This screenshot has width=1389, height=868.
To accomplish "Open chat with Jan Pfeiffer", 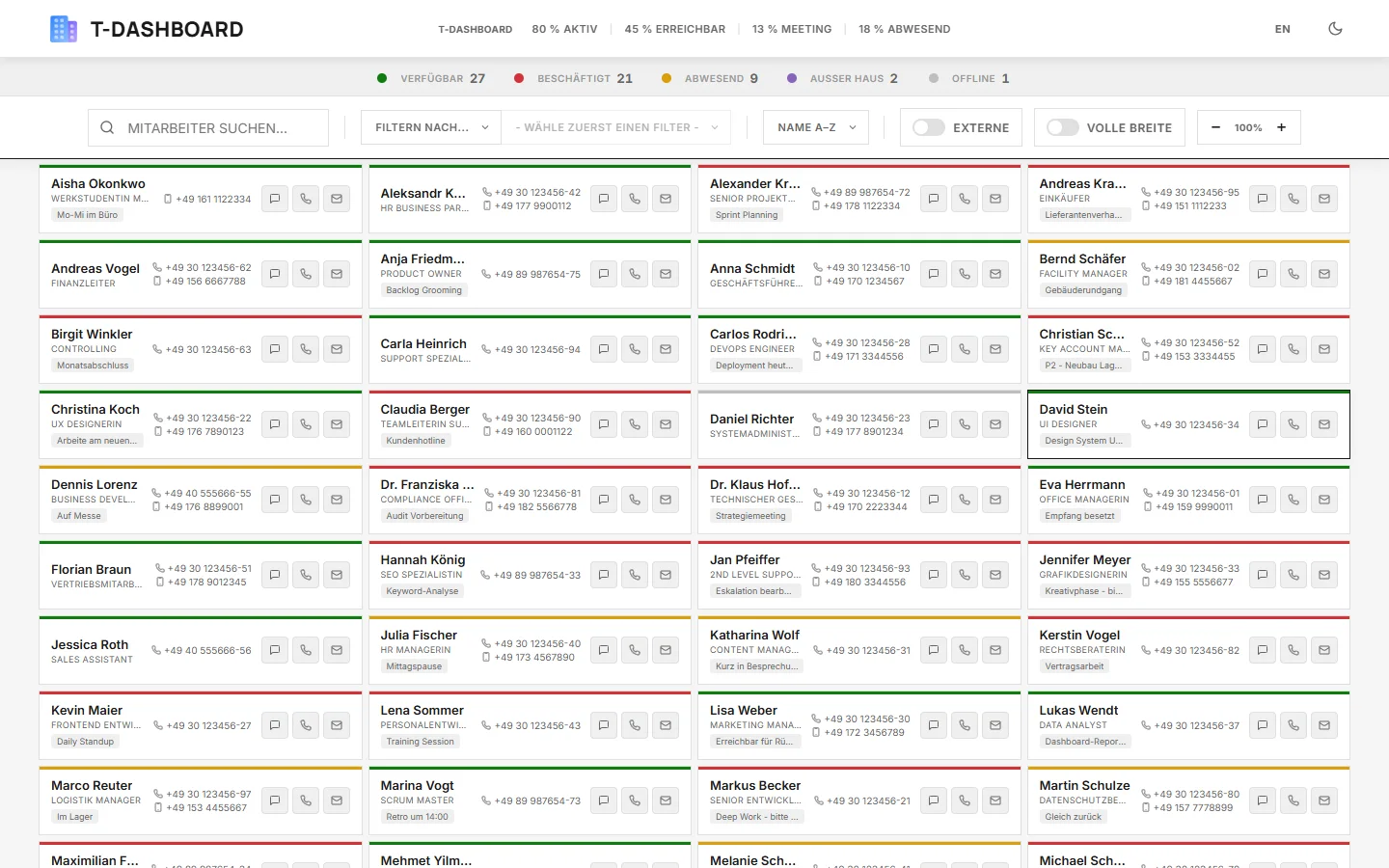I will tap(934, 575).
